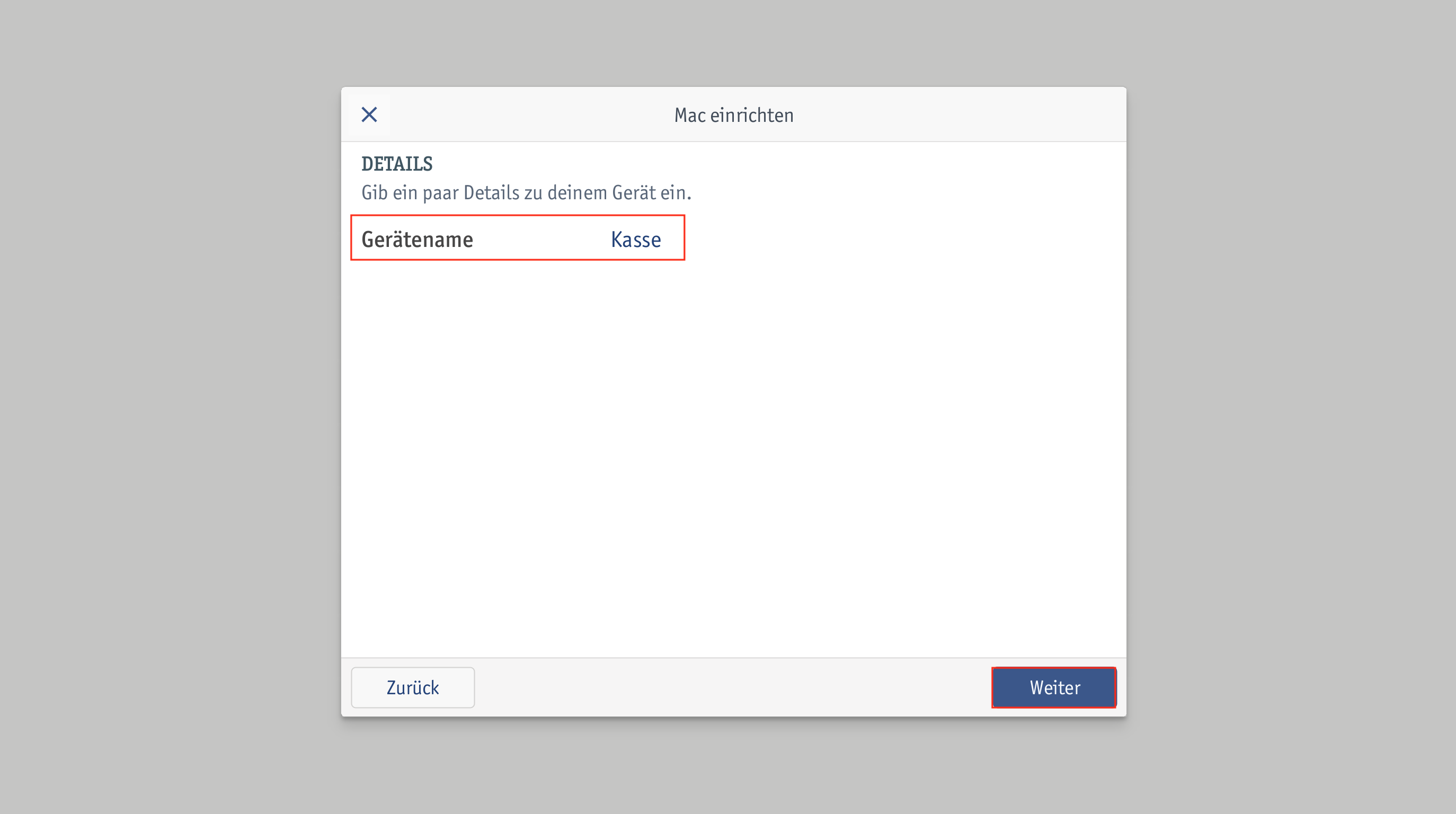Edit the Kasse device name value
The height and width of the screenshot is (814, 1456).
click(635, 239)
